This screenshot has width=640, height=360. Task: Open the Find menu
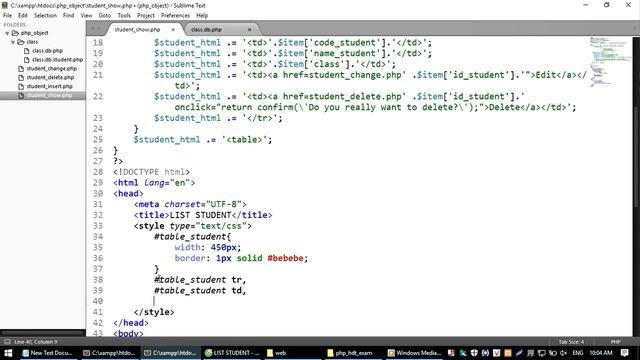pyautogui.click(x=69, y=16)
